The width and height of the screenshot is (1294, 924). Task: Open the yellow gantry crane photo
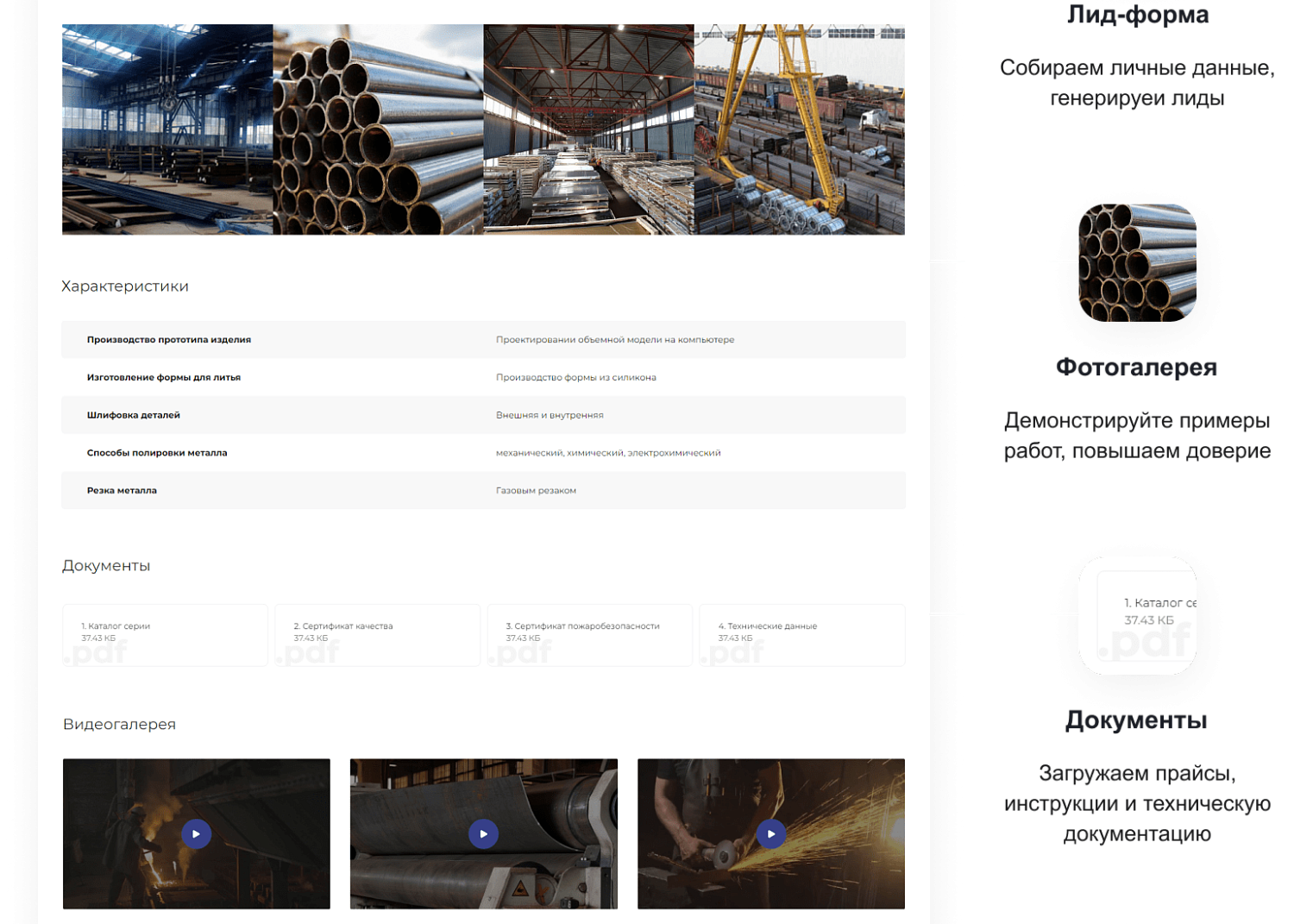click(799, 129)
